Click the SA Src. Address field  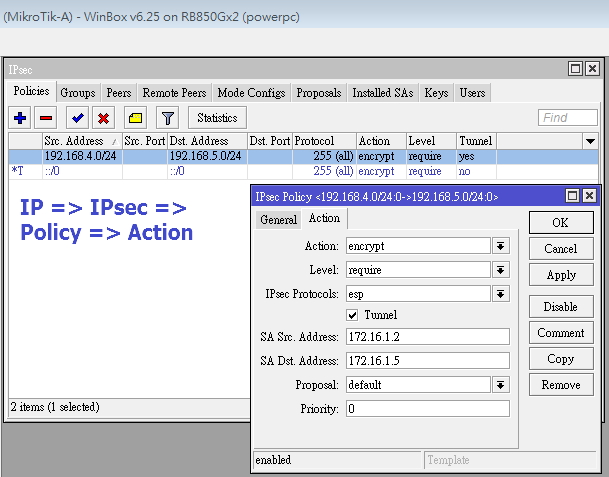click(x=428, y=336)
